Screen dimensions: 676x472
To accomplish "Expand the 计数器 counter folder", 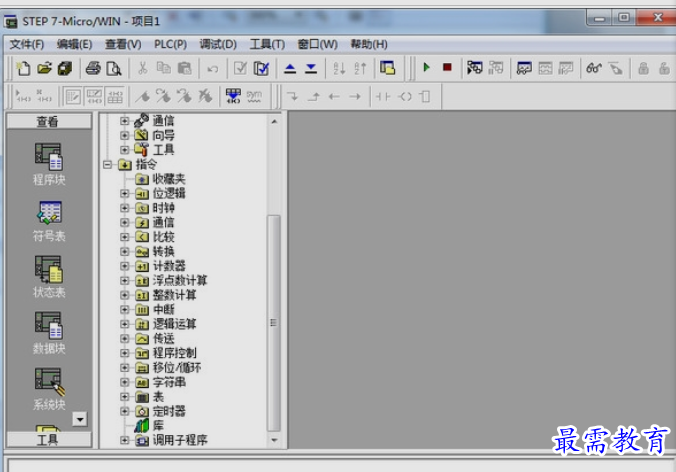I will point(125,266).
